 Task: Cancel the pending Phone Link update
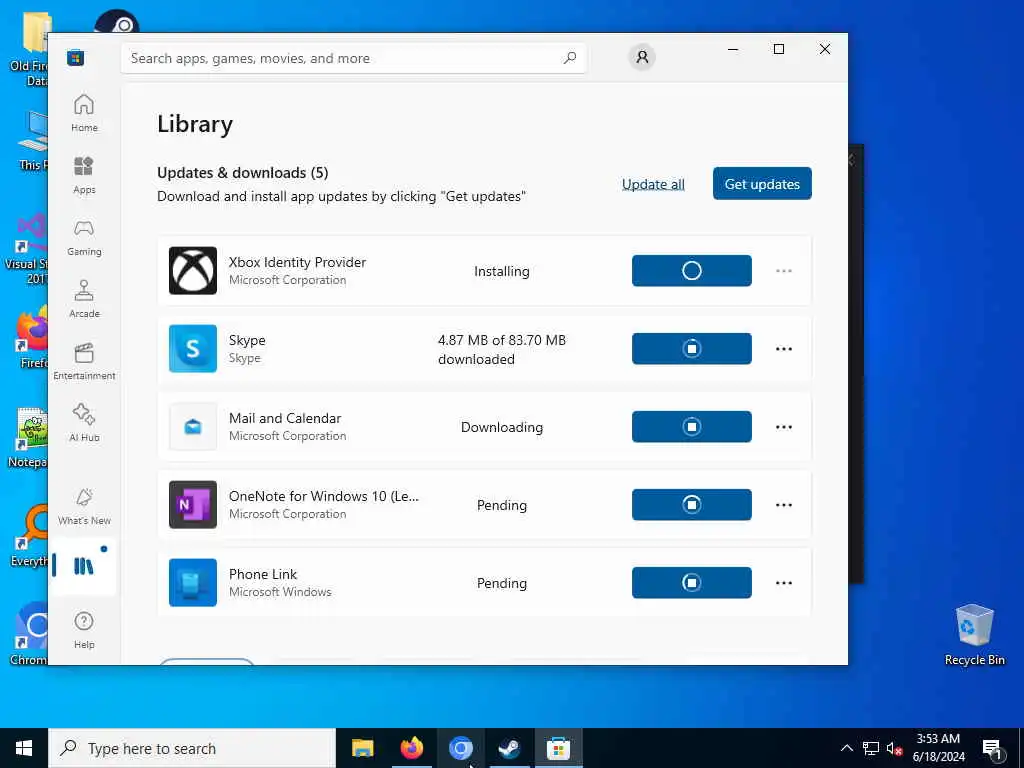click(x=692, y=583)
